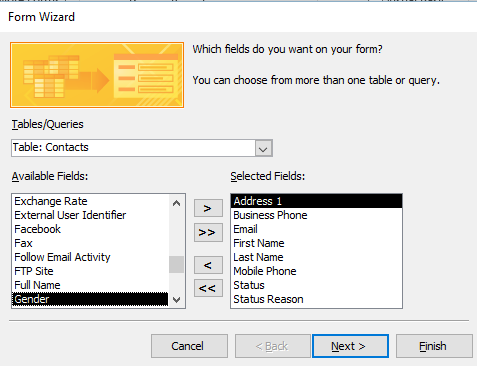Viewport: 477px width, 366px height.
Task: Click the scroll down arrow in Available Fields
Action: 177,299
